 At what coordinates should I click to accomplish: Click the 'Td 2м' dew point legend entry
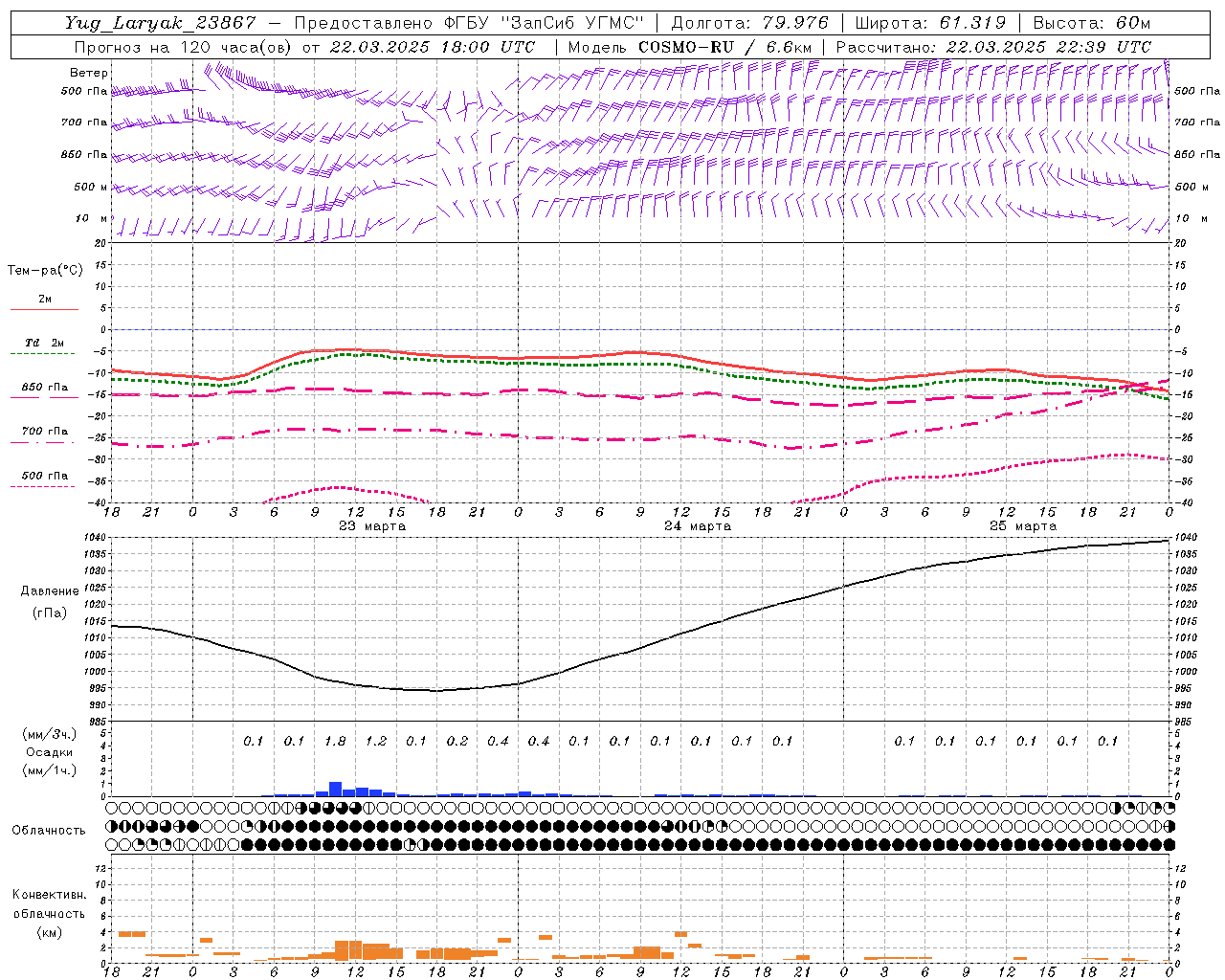(x=44, y=342)
